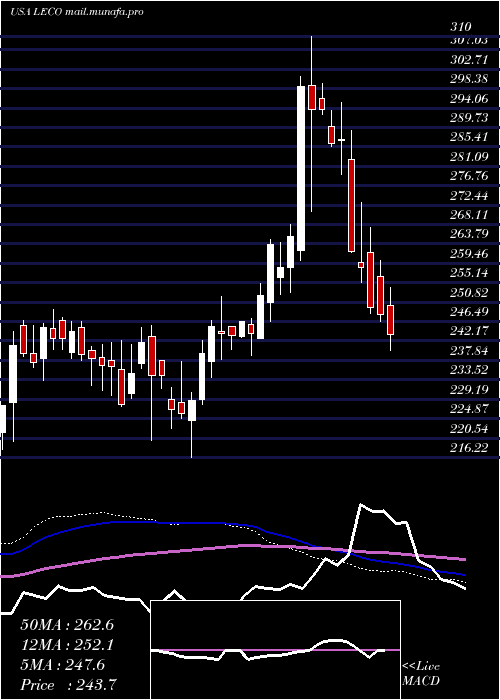Image resolution: width=500 pixels, height=700 pixels.
Task: Click the last red candlestick on the right
Action: 391,320
